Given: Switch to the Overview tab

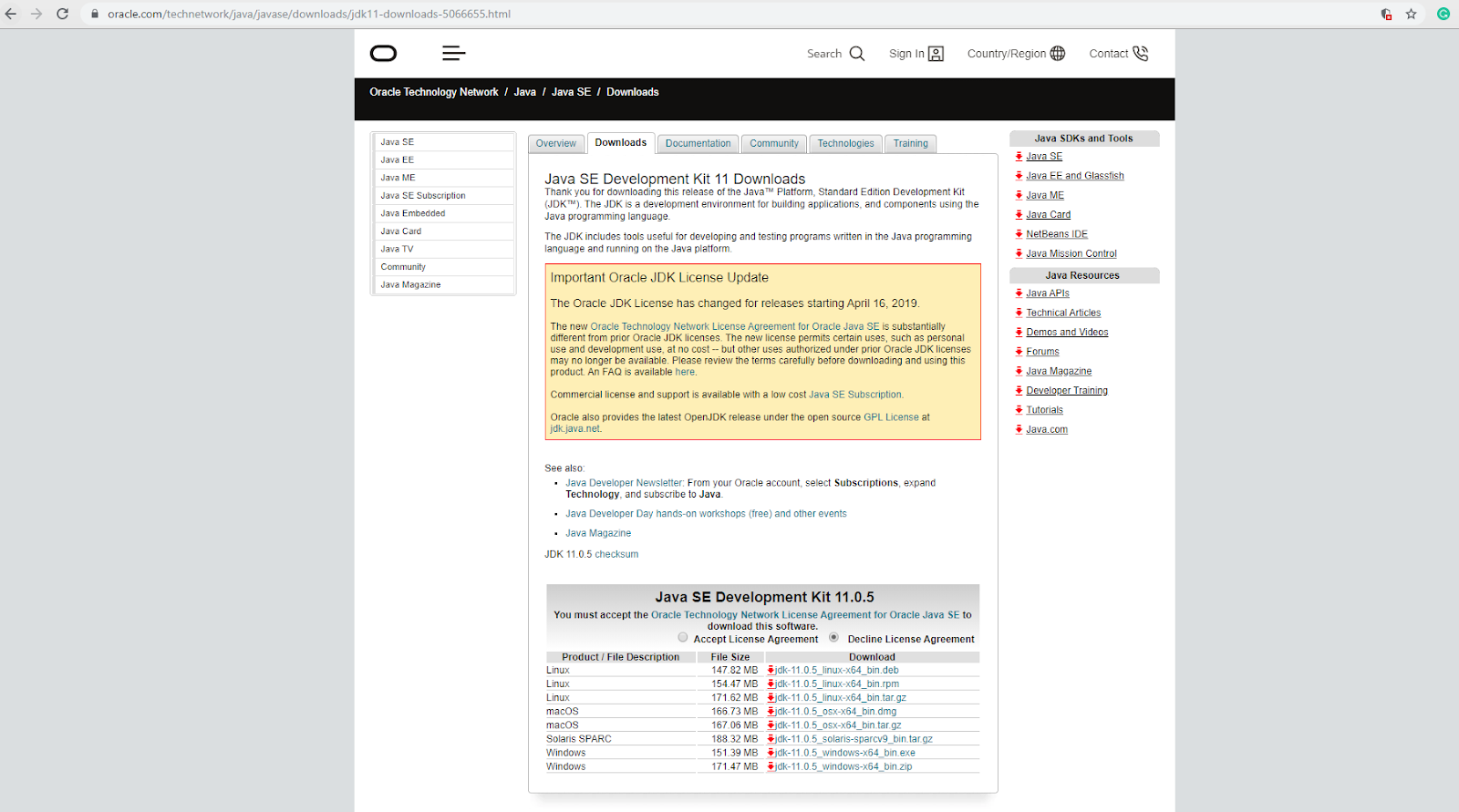Looking at the screenshot, I should point(555,144).
